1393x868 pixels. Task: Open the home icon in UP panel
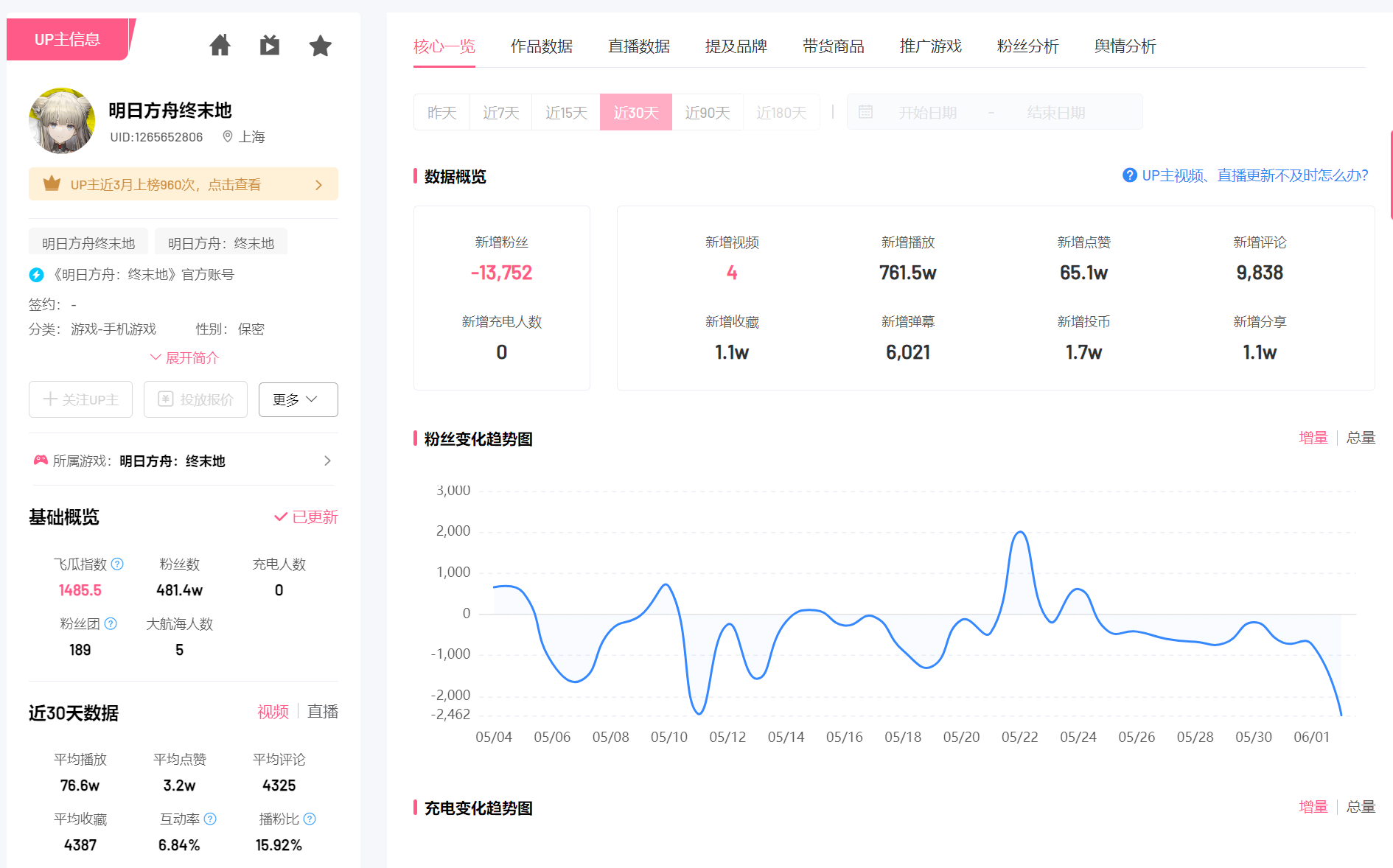220,46
